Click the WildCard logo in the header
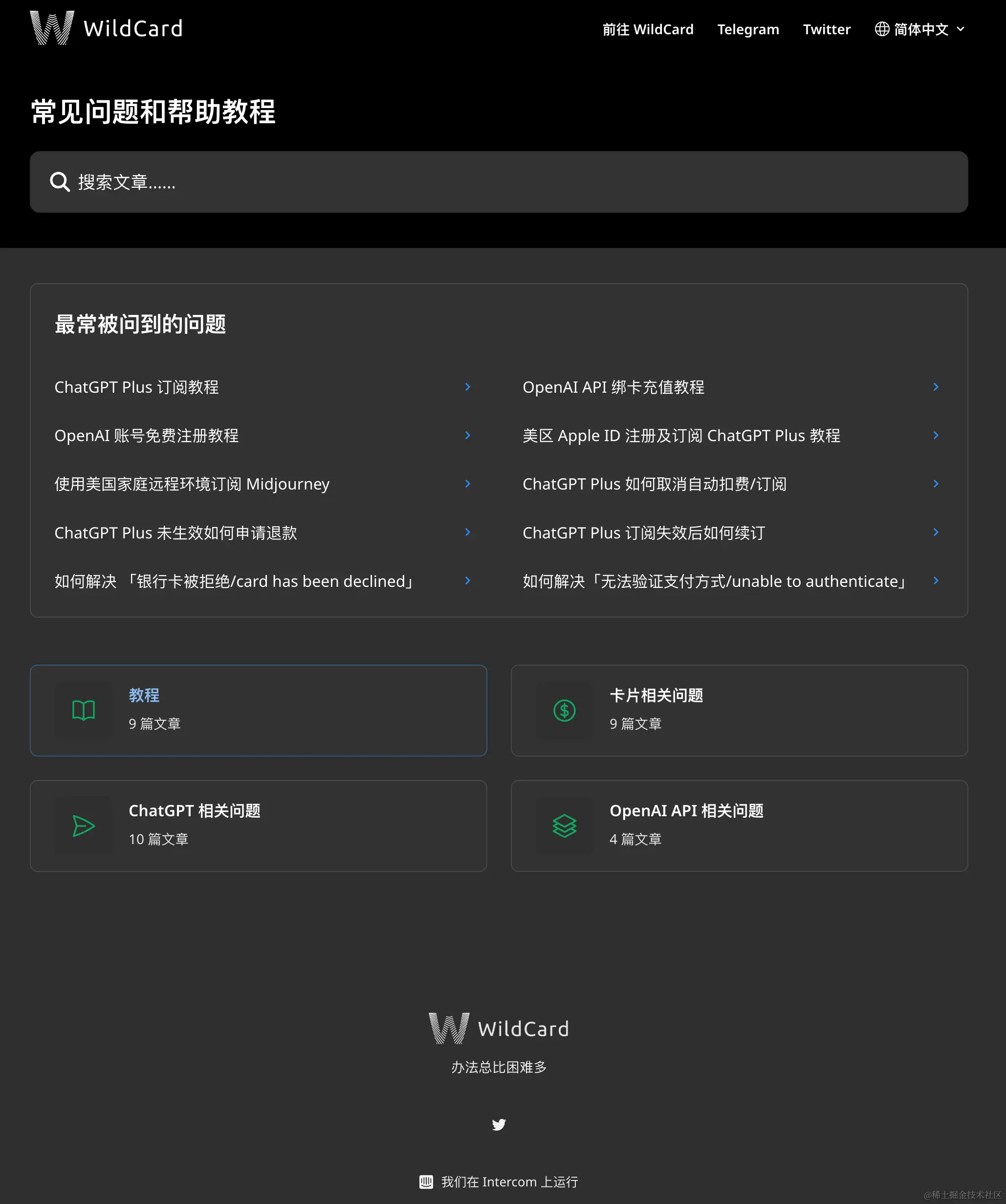Image resolution: width=1006 pixels, height=1204 pixels. (107, 28)
